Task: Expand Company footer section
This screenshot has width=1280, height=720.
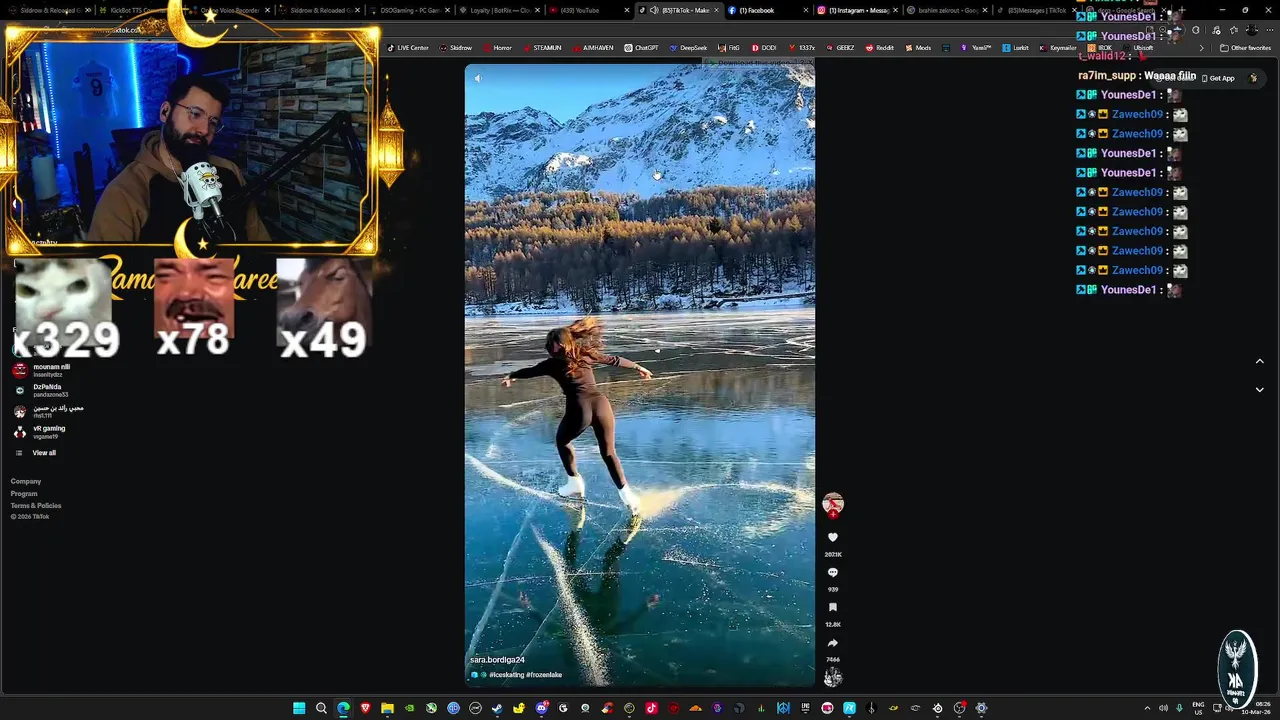Action: click(x=26, y=482)
